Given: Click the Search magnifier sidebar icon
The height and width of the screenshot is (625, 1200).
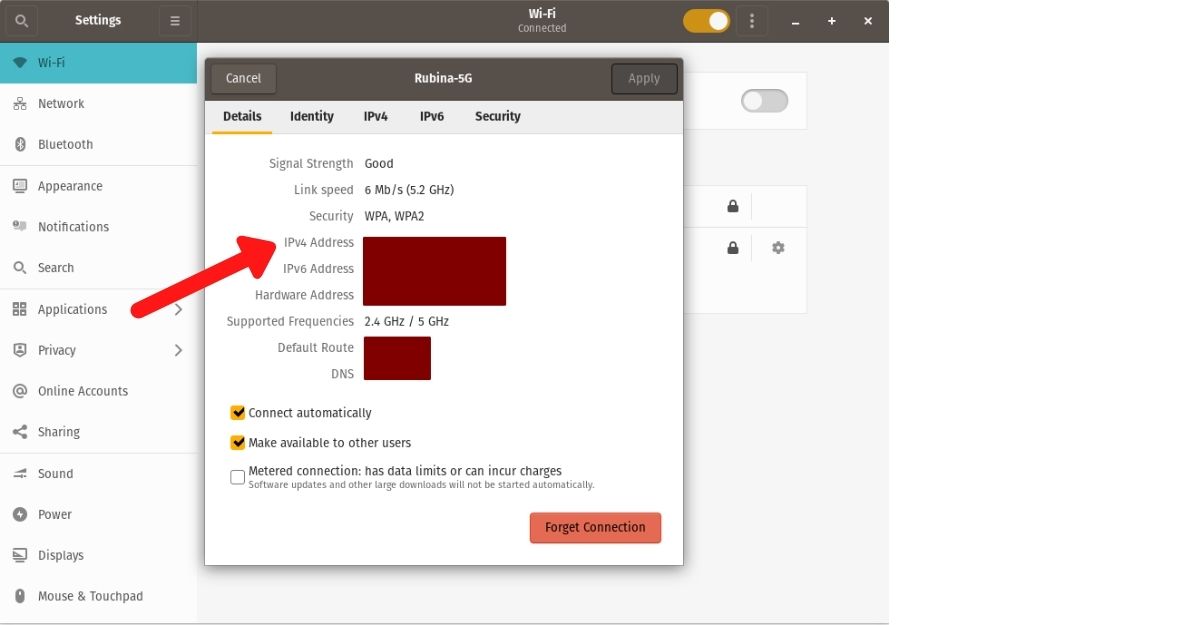Looking at the screenshot, I should [19, 268].
